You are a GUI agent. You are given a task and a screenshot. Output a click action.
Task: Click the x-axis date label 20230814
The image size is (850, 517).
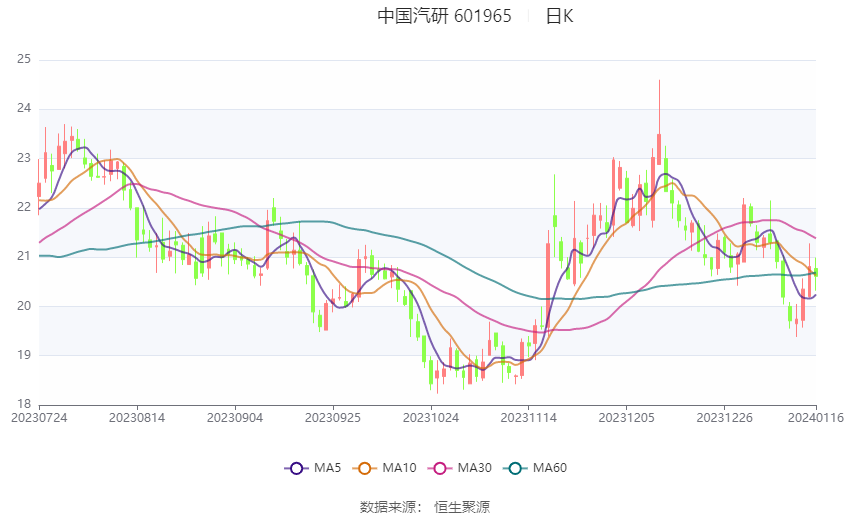(137, 418)
